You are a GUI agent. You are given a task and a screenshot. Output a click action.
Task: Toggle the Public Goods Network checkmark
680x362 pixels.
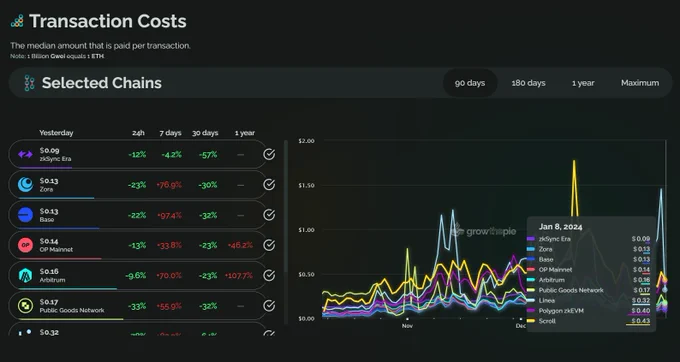pyautogui.click(x=269, y=306)
